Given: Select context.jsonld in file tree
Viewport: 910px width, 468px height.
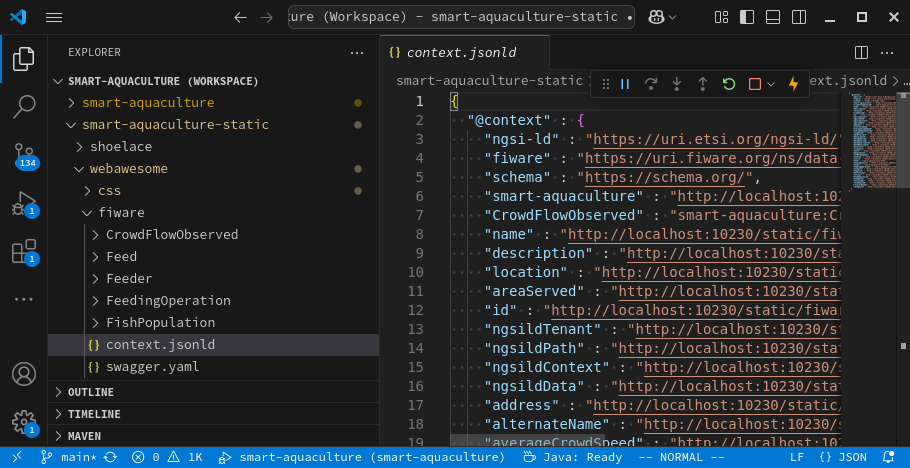Looking at the screenshot, I should click(214, 345).
